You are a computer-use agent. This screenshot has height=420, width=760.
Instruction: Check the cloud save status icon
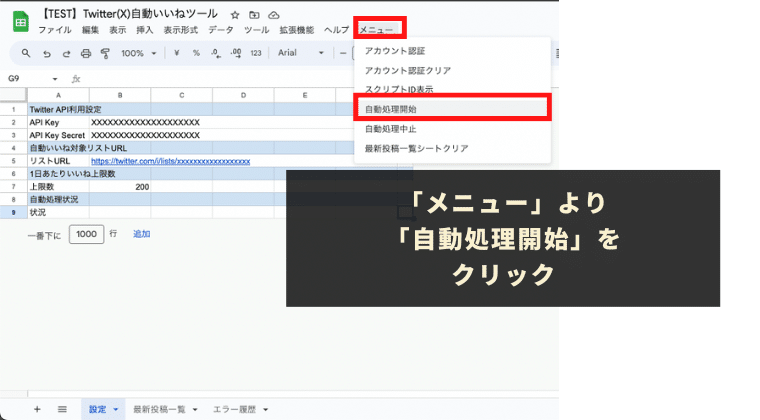coord(273,15)
